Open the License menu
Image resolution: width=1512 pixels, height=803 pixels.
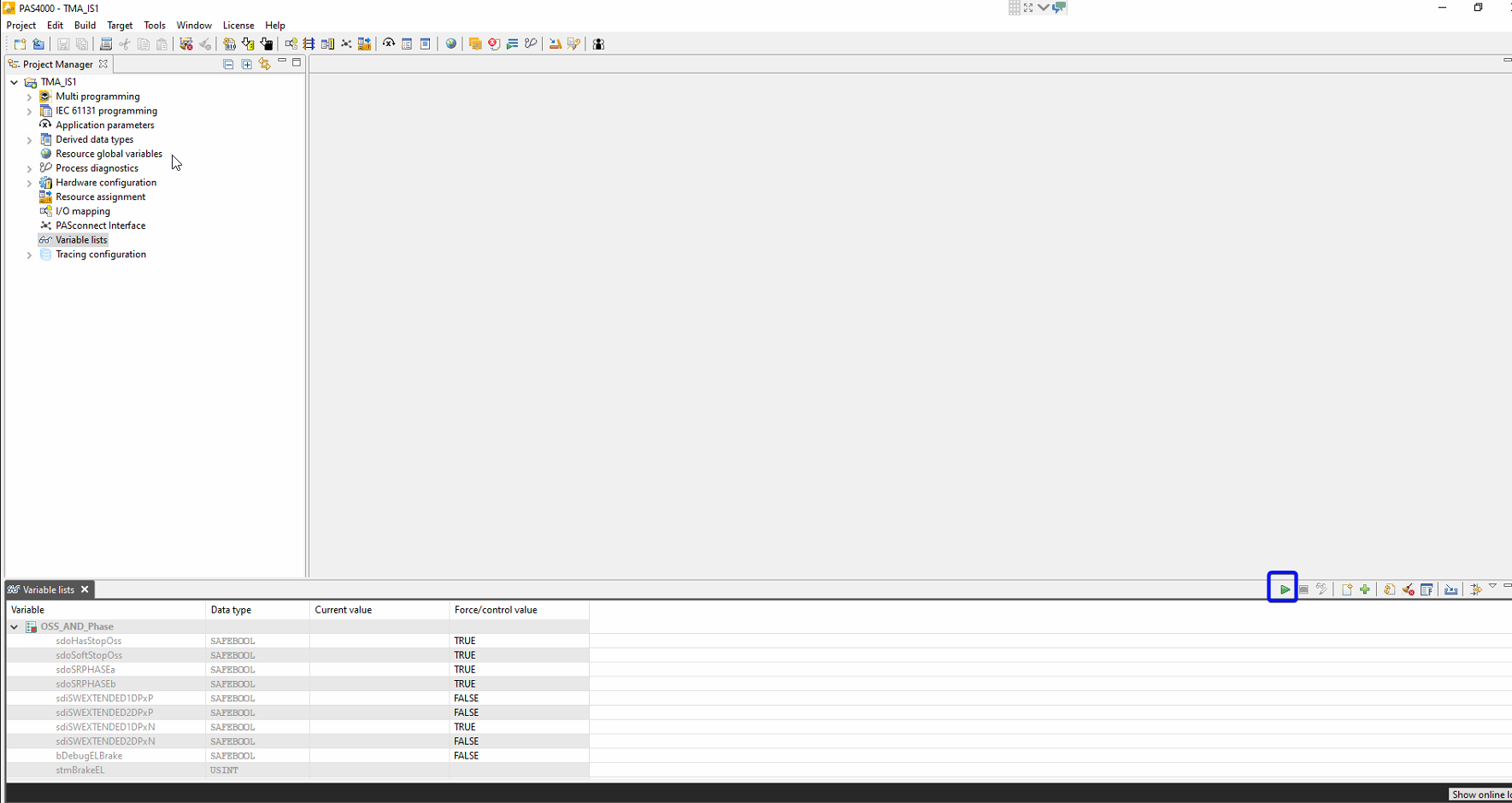(x=238, y=26)
